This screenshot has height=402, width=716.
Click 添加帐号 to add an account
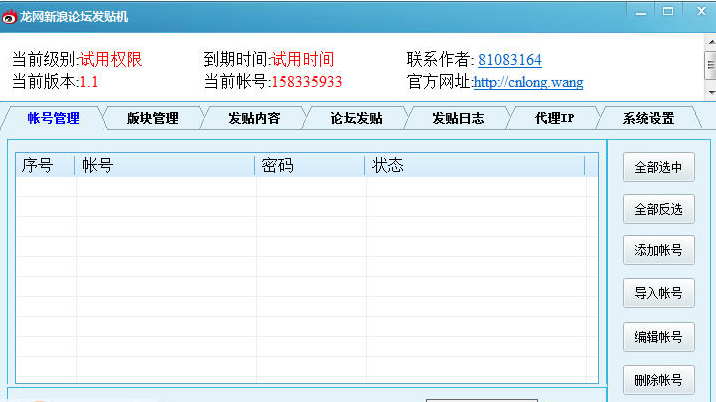[x=658, y=250]
